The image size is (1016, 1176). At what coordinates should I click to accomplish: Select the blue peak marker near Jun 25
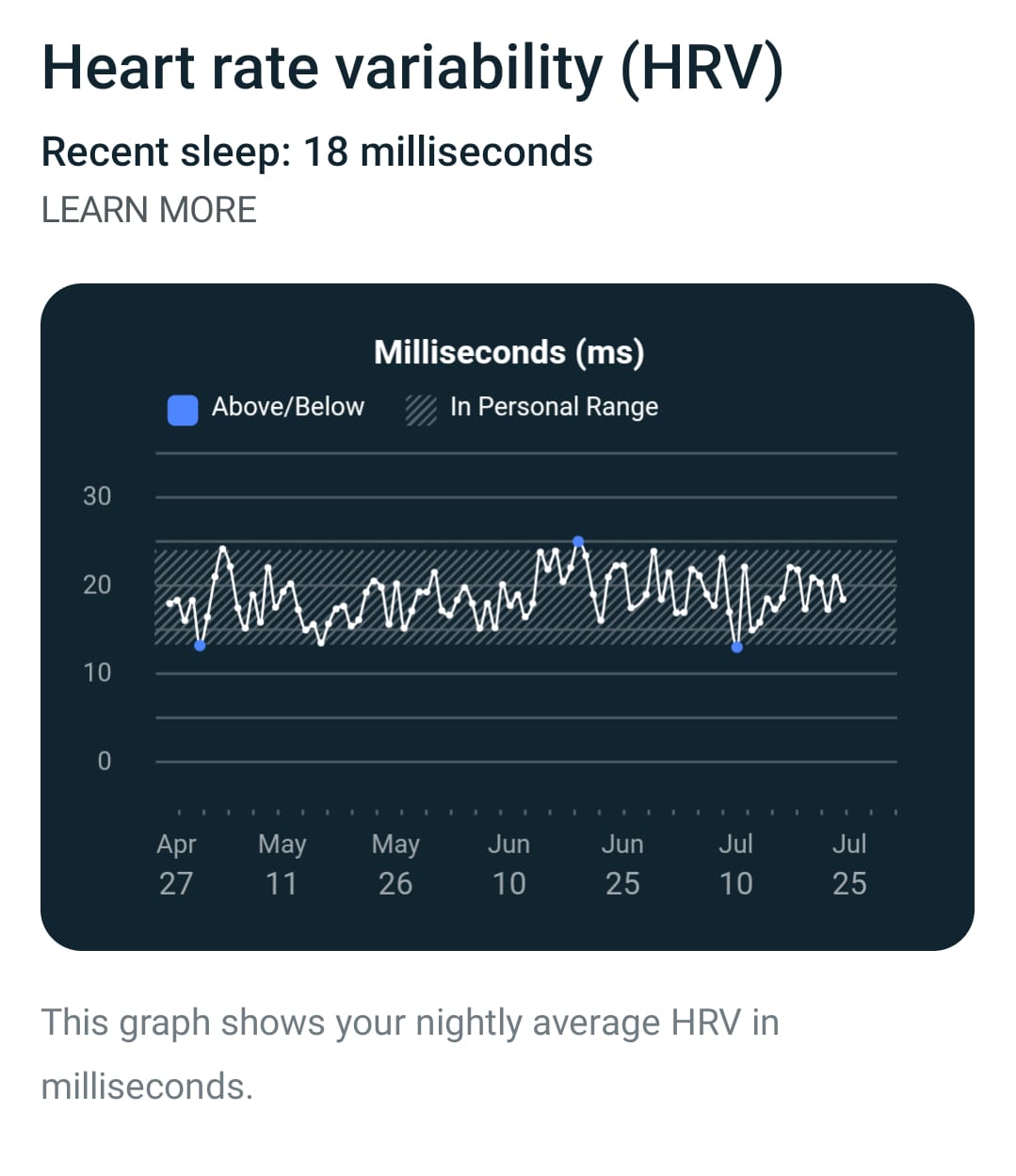tap(577, 541)
